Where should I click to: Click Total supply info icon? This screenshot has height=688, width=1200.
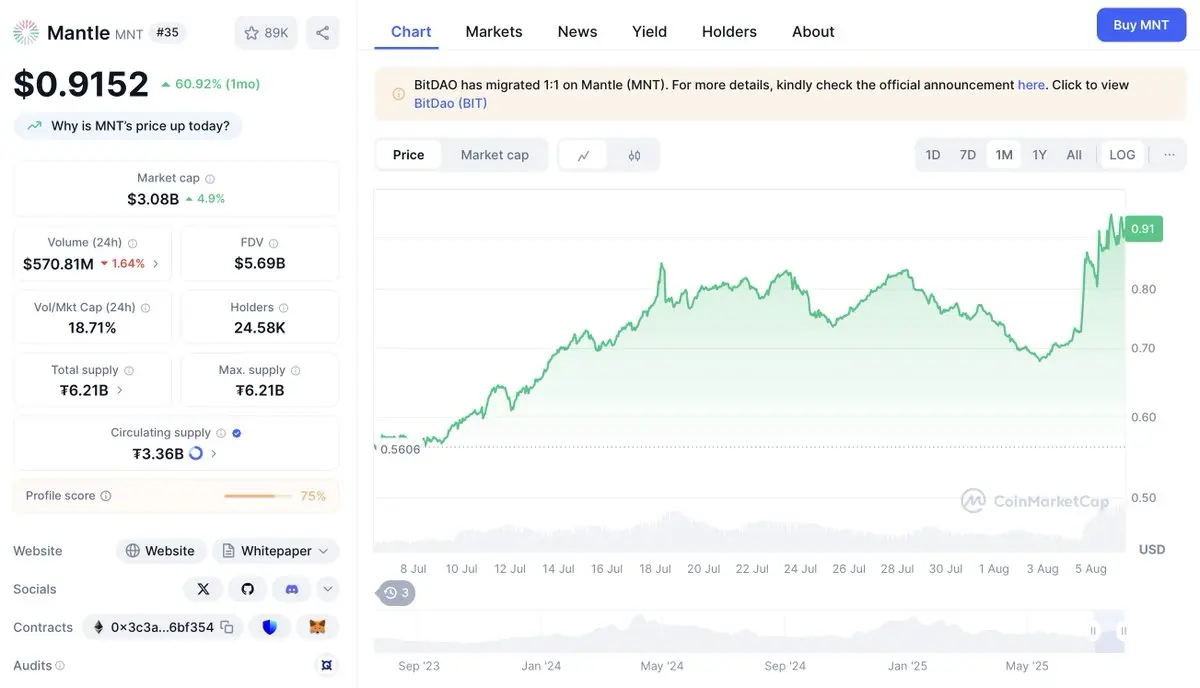[x=129, y=371]
